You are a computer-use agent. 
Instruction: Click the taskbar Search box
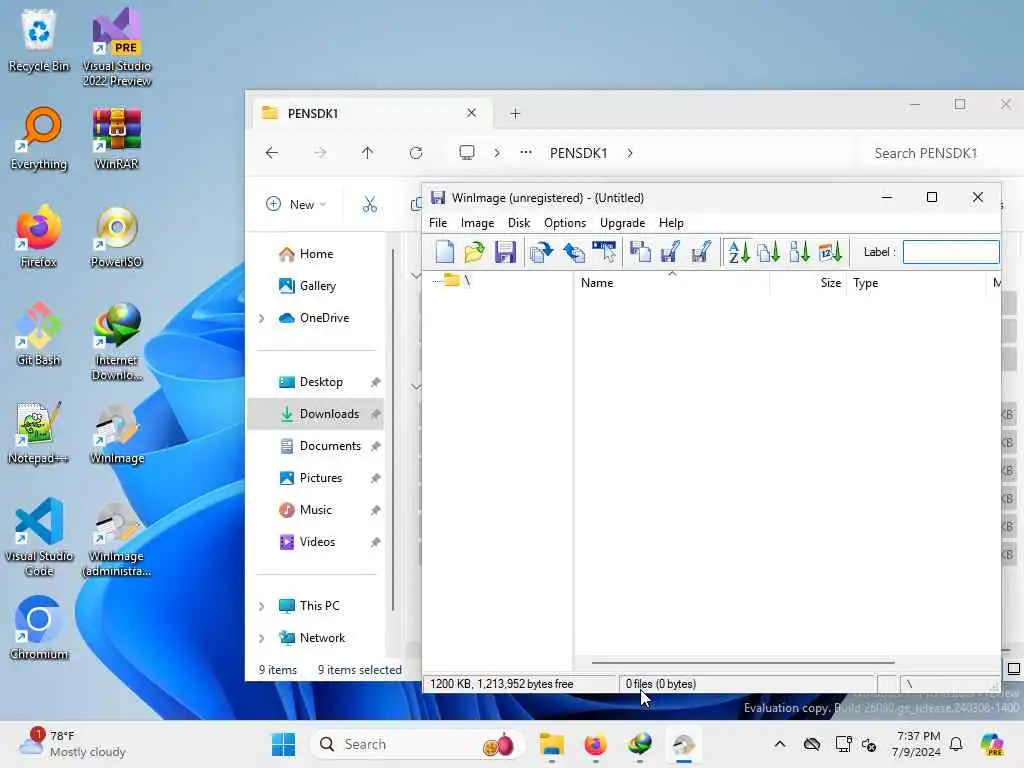[x=416, y=744]
